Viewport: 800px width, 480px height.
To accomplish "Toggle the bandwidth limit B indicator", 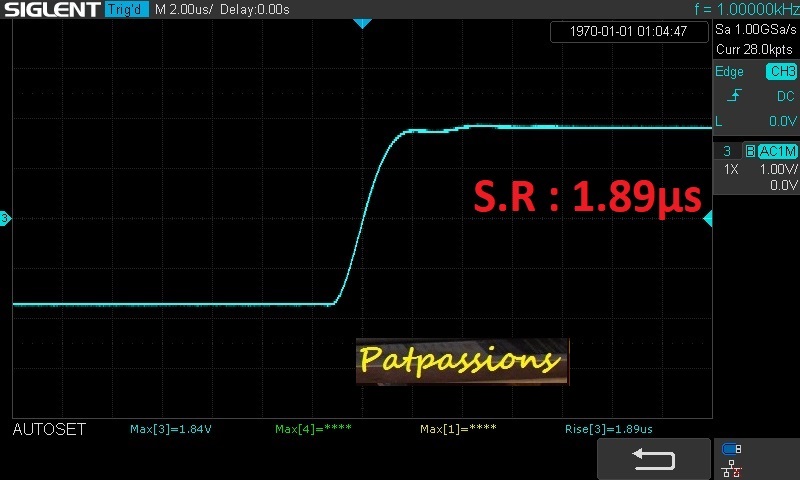I will [x=750, y=151].
